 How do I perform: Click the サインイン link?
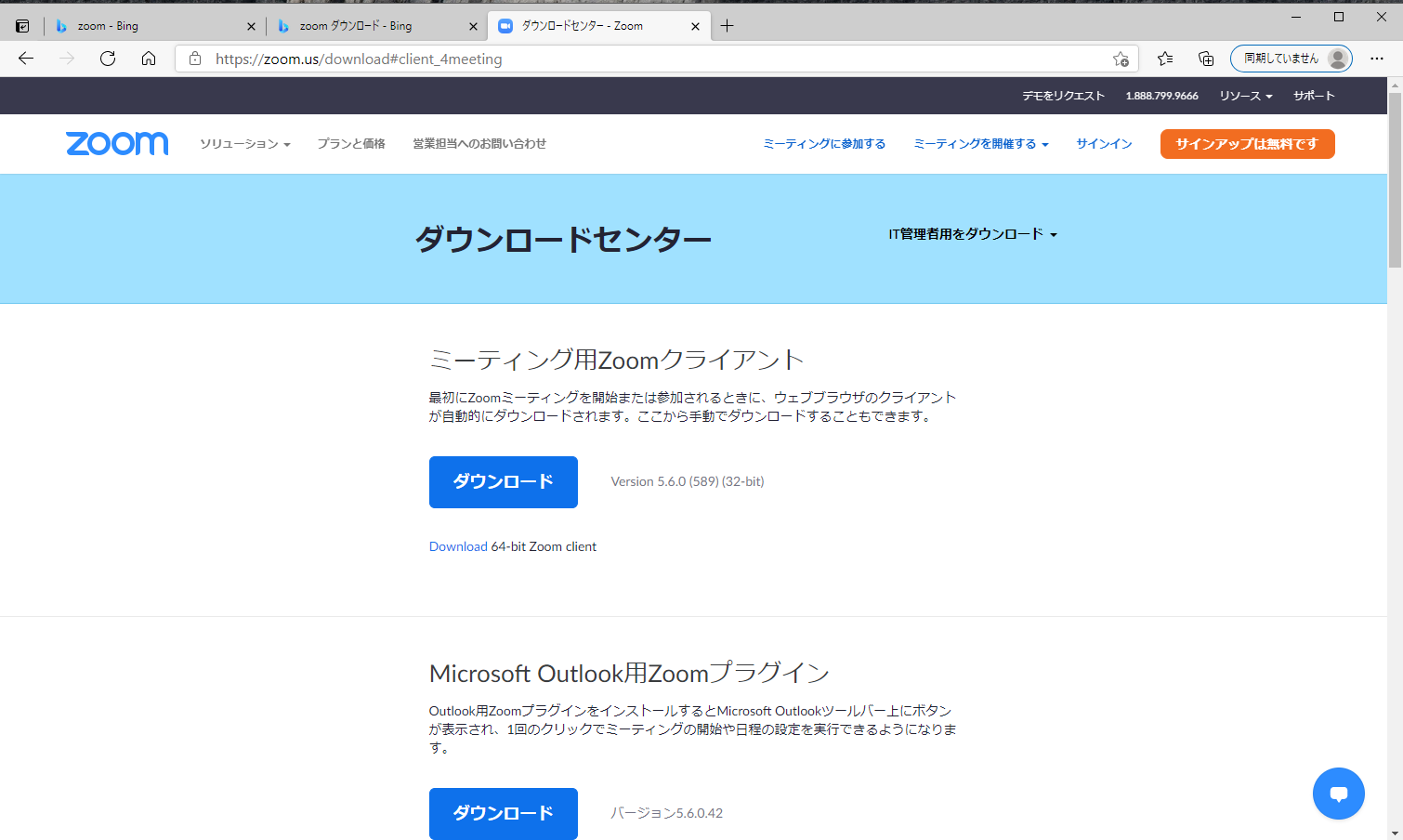tap(1104, 144)
